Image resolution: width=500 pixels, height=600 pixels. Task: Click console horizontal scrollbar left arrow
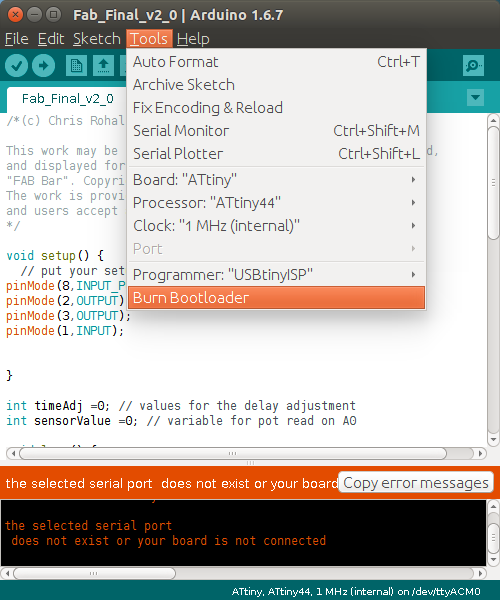pos(7,573)
